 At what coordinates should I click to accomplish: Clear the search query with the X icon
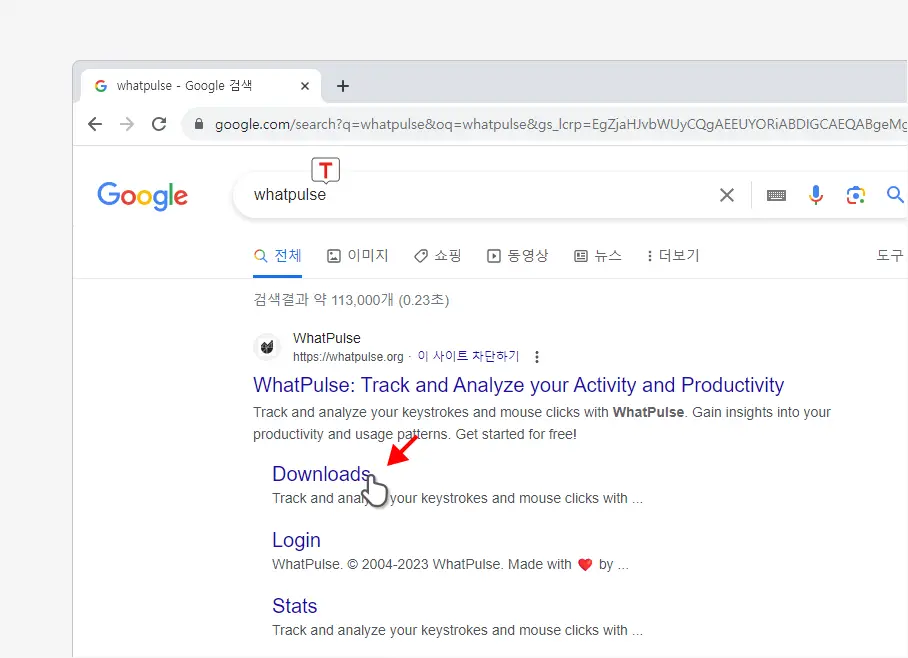(727, 195)
